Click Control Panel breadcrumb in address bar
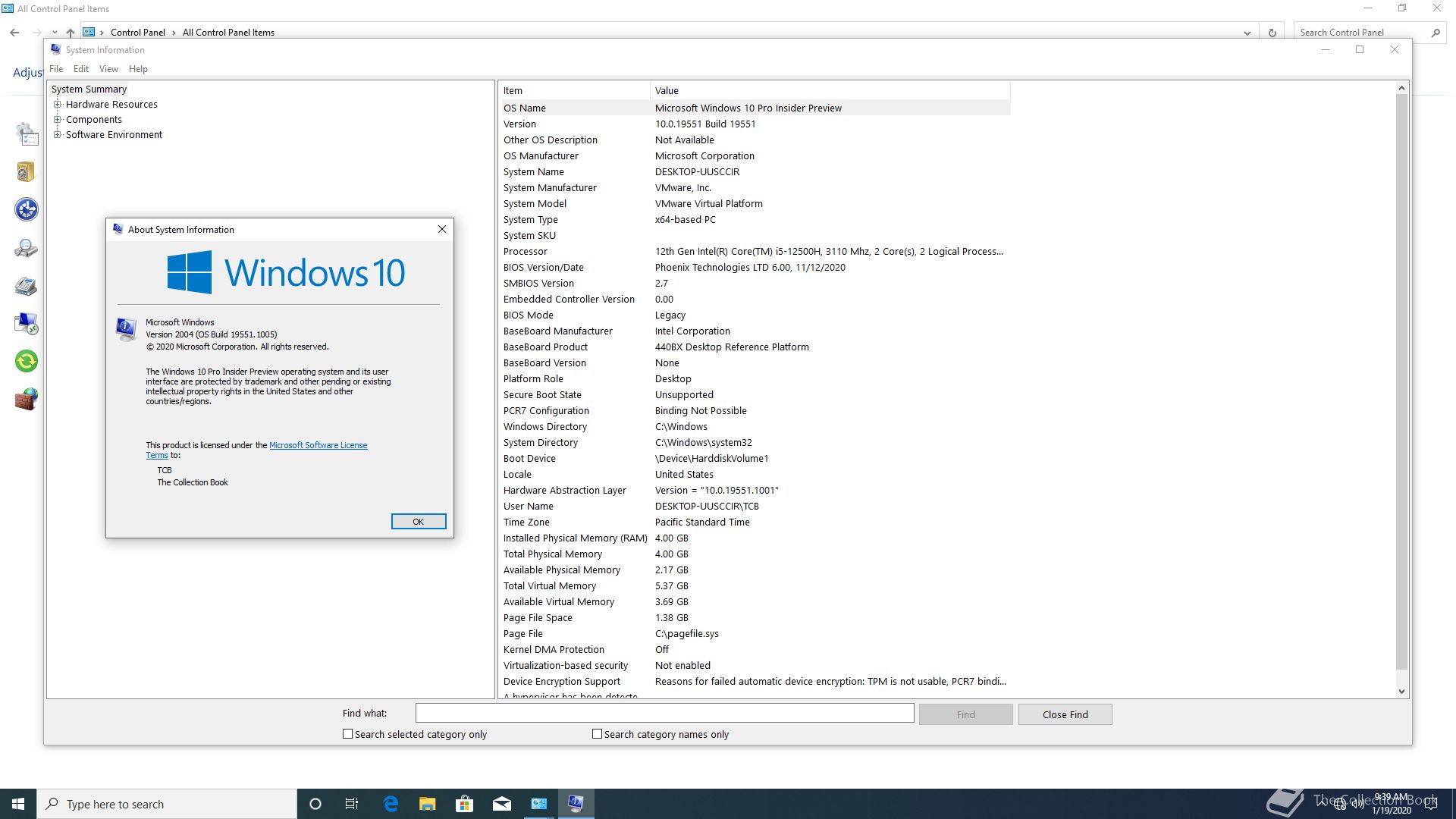The height and width of the screenshot is (819, 1456). point(137,33)
